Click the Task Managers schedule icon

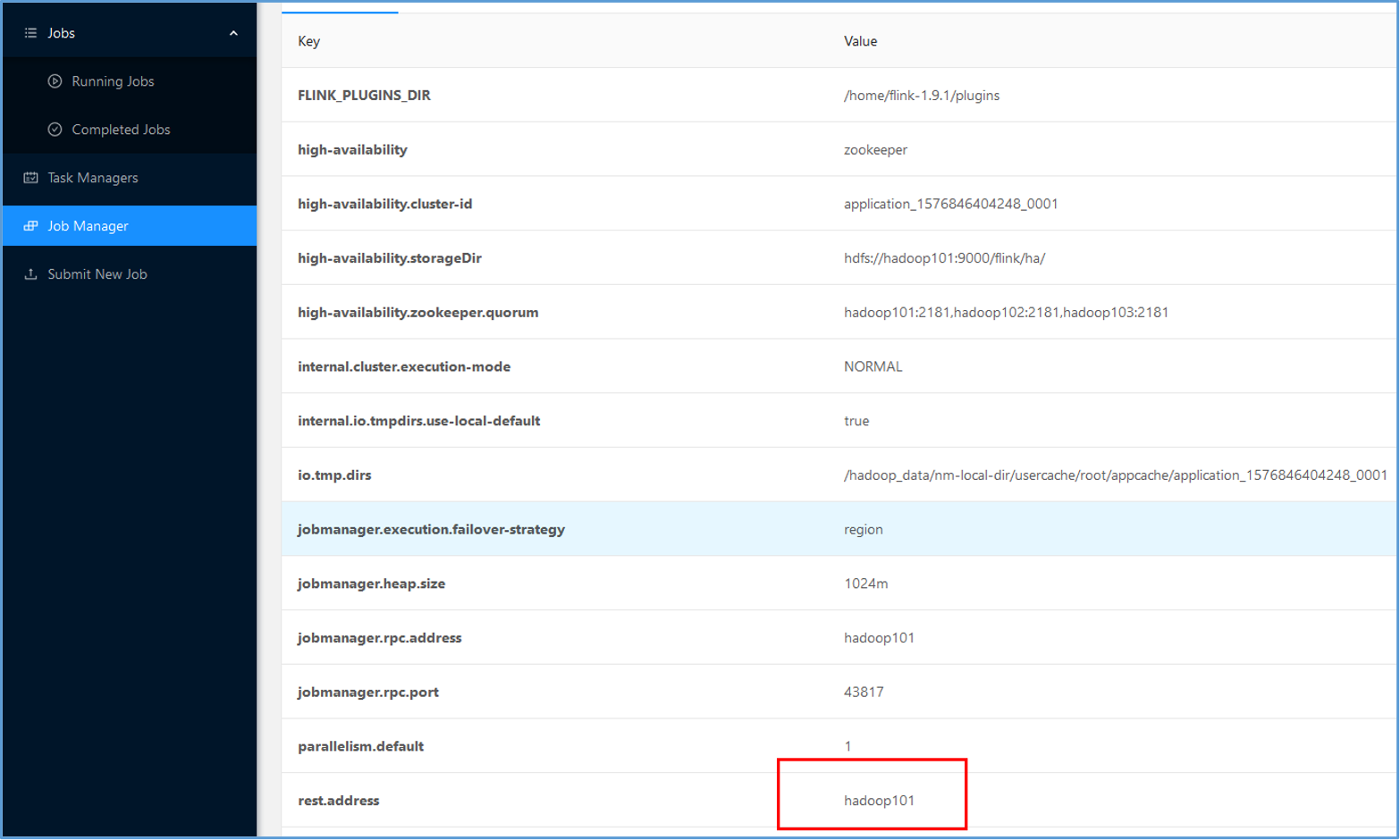coord(30,178)
